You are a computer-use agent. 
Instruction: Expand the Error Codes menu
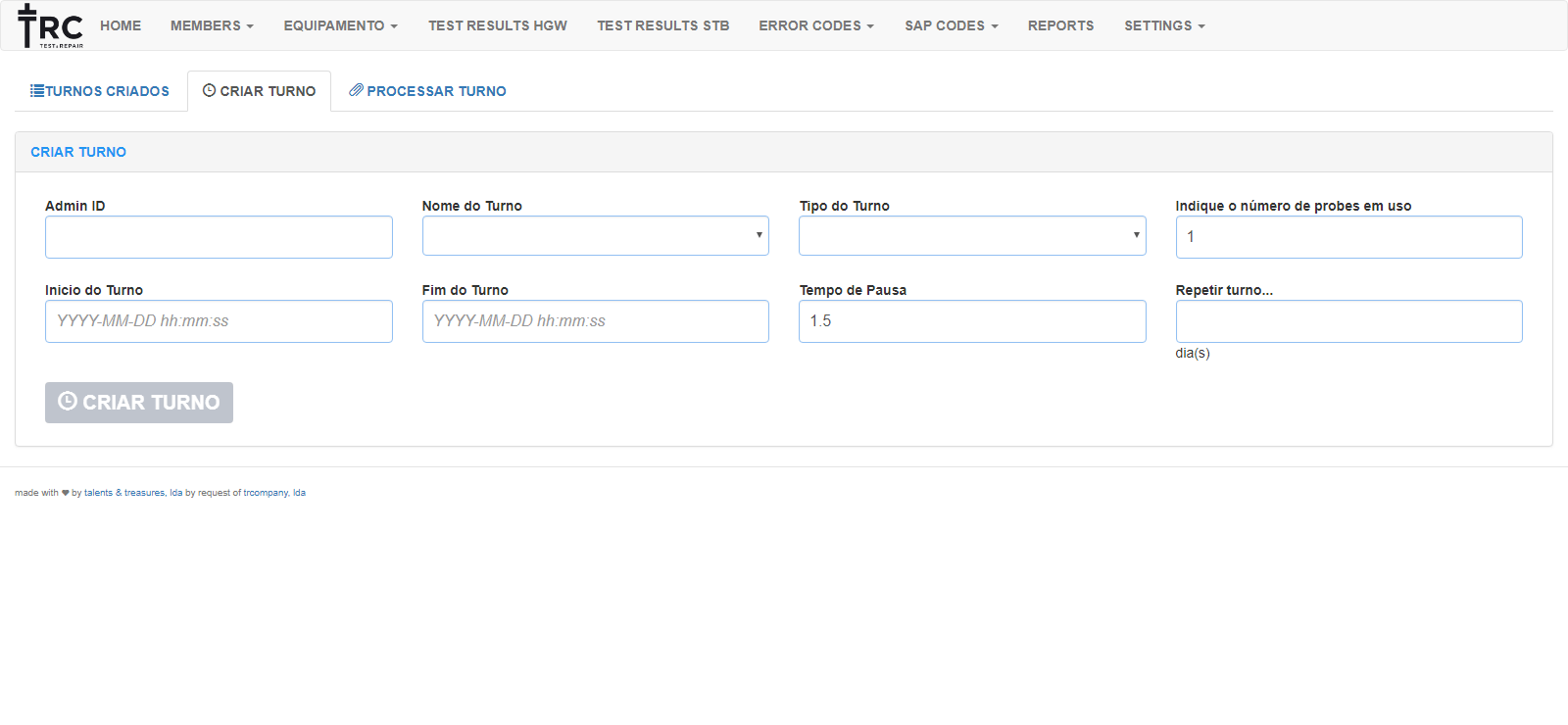pos(815,25)
